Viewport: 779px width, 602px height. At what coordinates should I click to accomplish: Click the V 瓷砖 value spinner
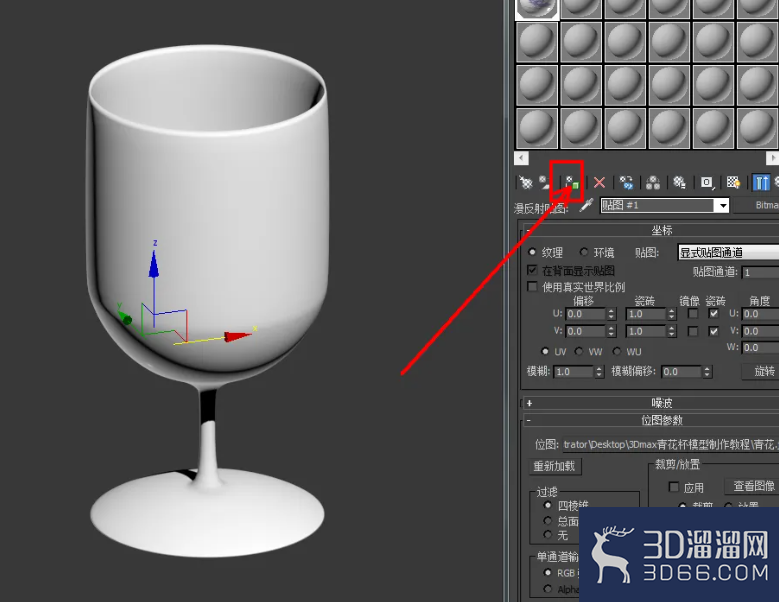coord(672,331)
